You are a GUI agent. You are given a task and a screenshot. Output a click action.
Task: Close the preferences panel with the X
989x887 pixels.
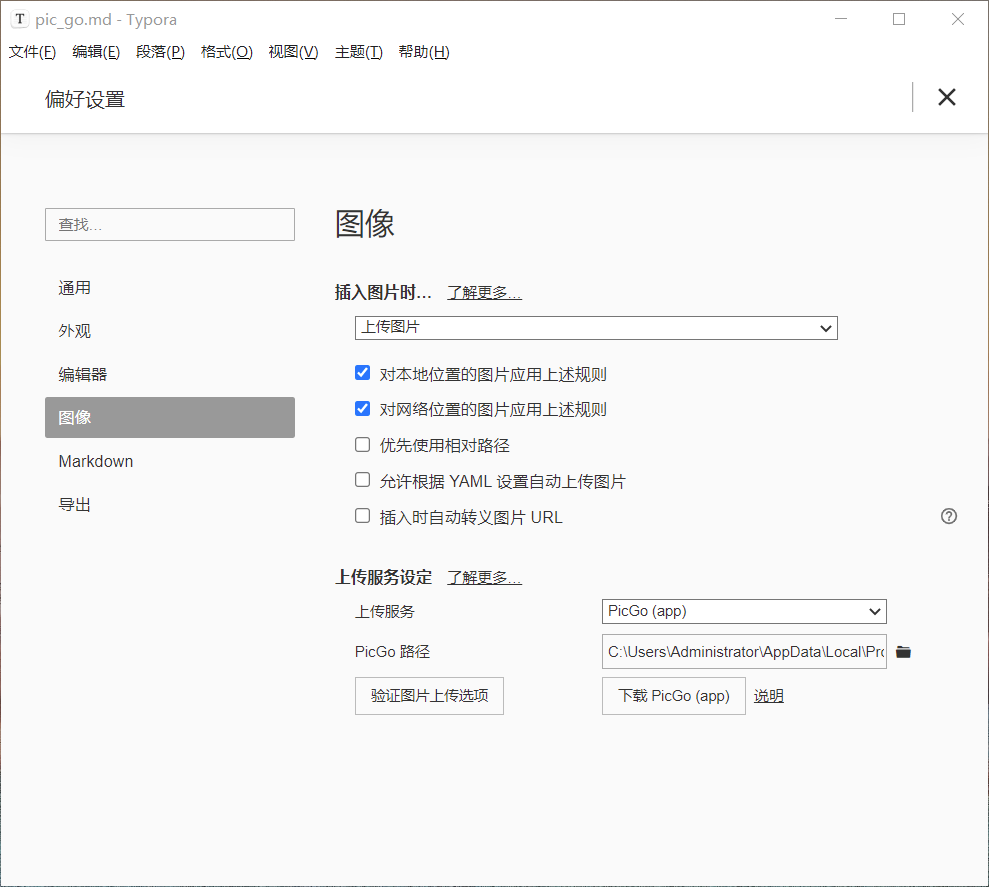coord(946,97)
